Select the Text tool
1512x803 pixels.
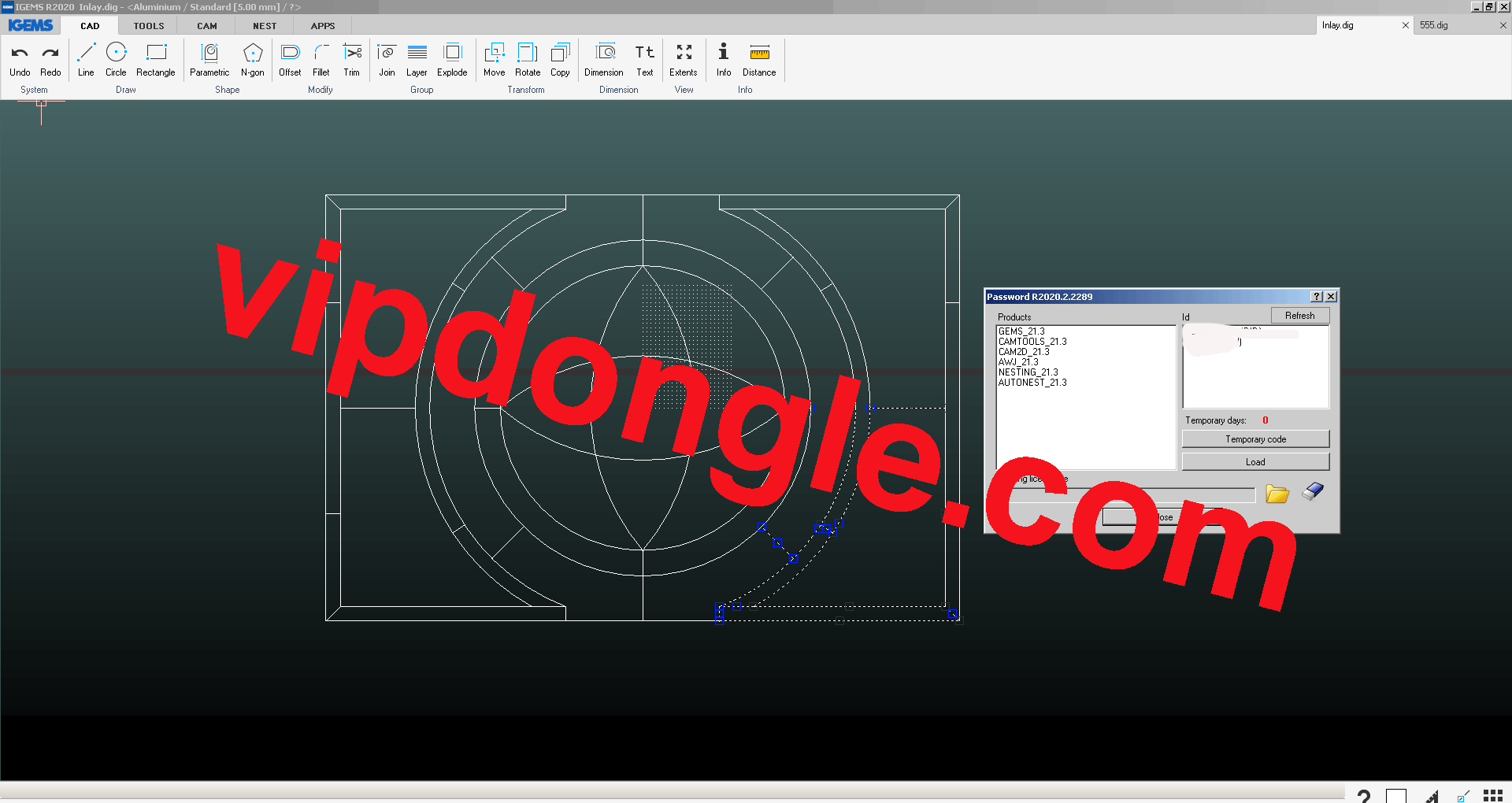coord(645,60)
